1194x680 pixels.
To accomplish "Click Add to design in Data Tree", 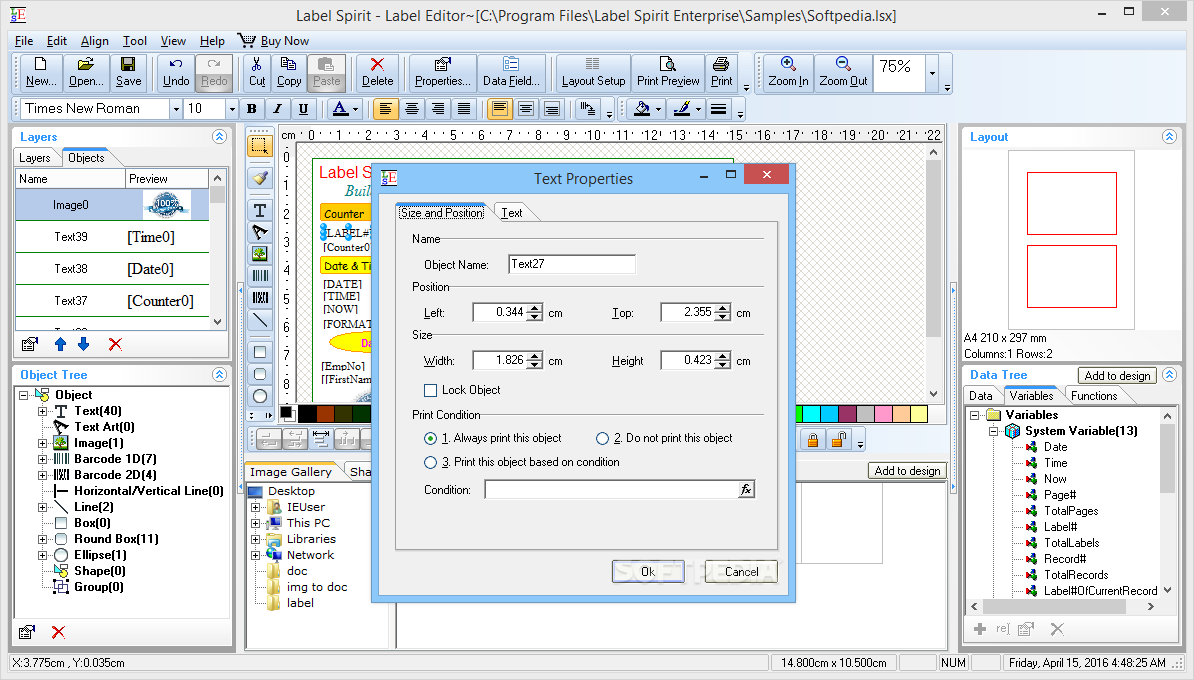I will 1117,375.
